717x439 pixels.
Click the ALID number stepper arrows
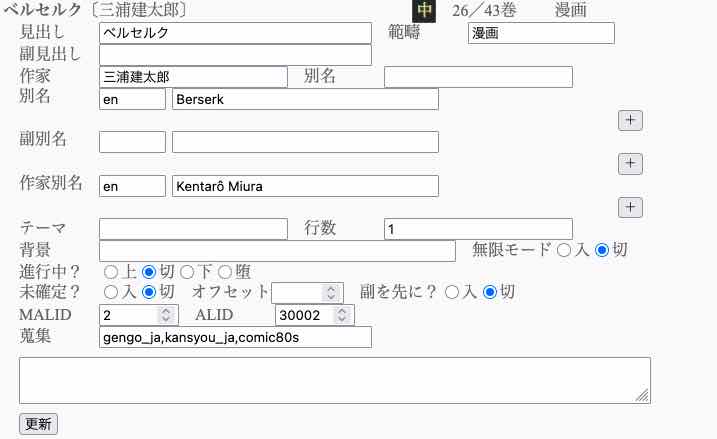click(x=344, y=315)
